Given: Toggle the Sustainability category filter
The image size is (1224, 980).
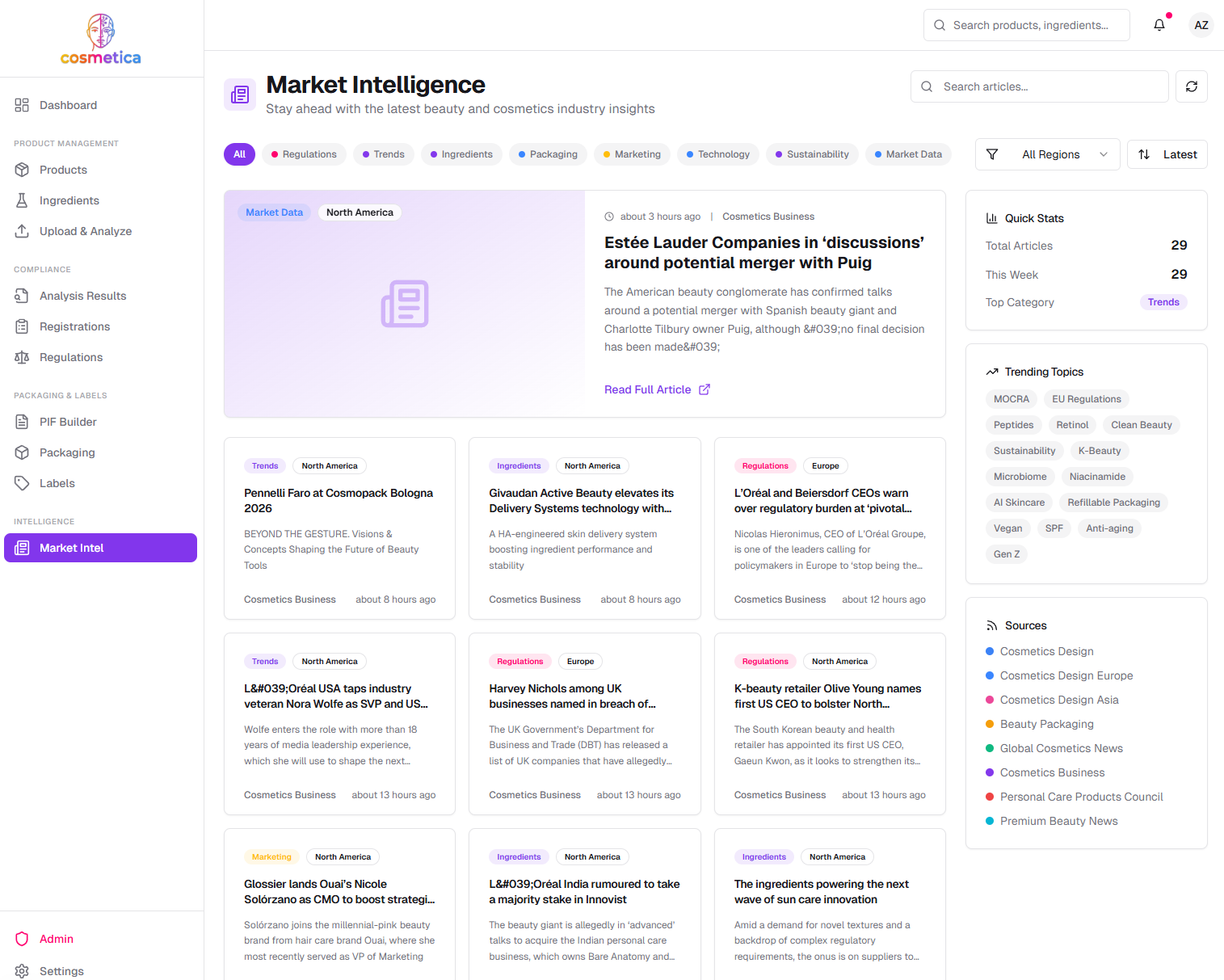Looking at the screenshot, I should [811, 154].
